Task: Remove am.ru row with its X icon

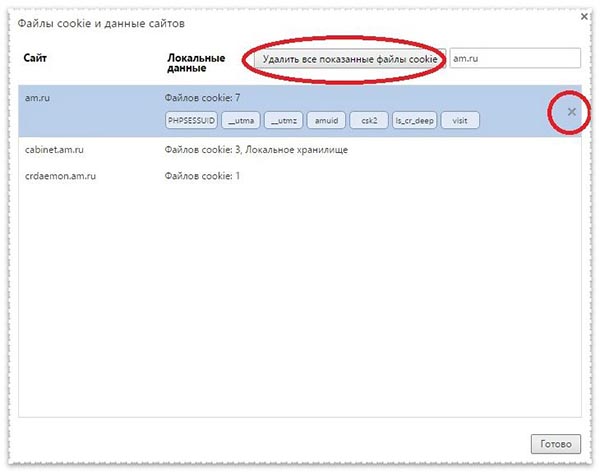Action: [571, 112]
